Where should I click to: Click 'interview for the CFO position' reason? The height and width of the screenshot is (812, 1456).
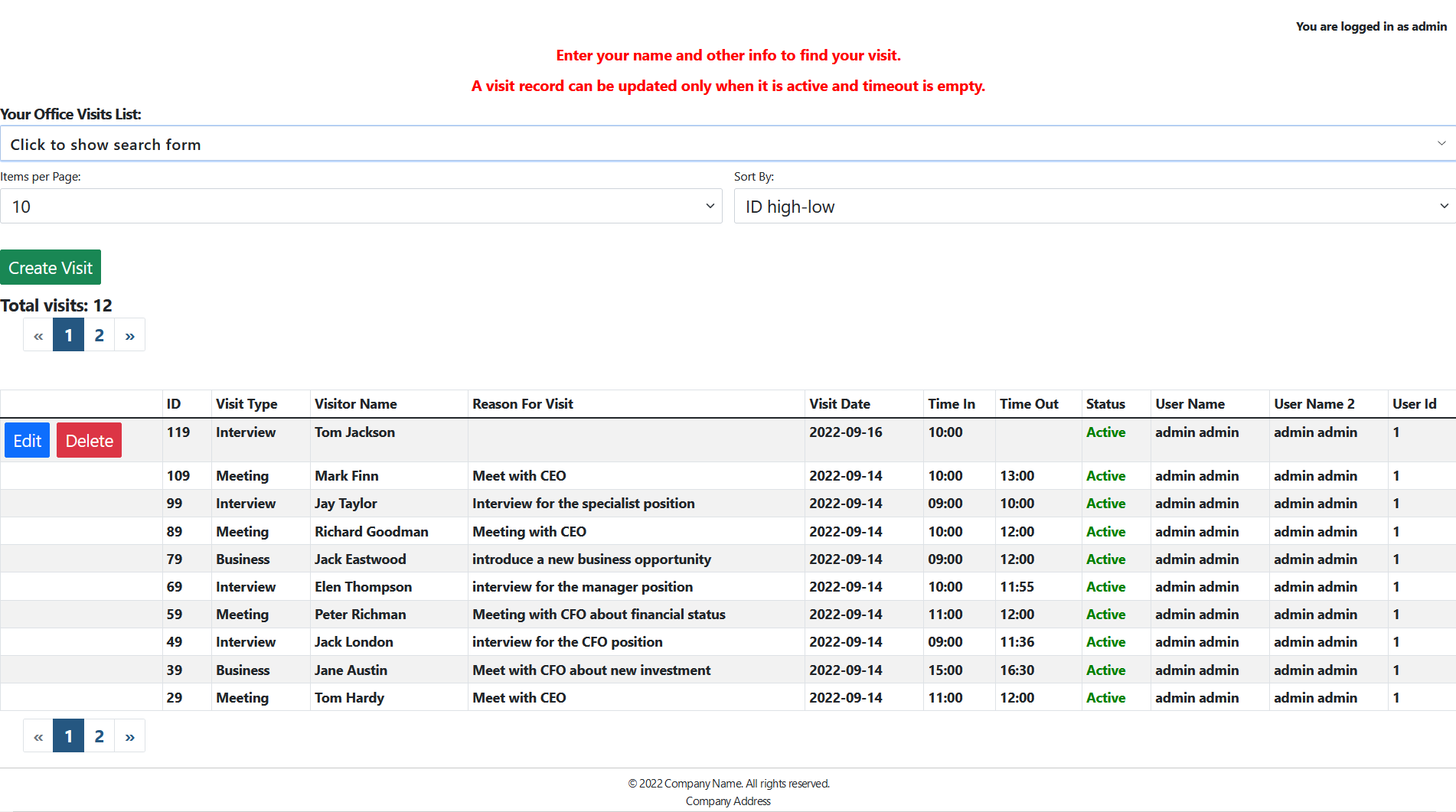click(x=567, y=642)
